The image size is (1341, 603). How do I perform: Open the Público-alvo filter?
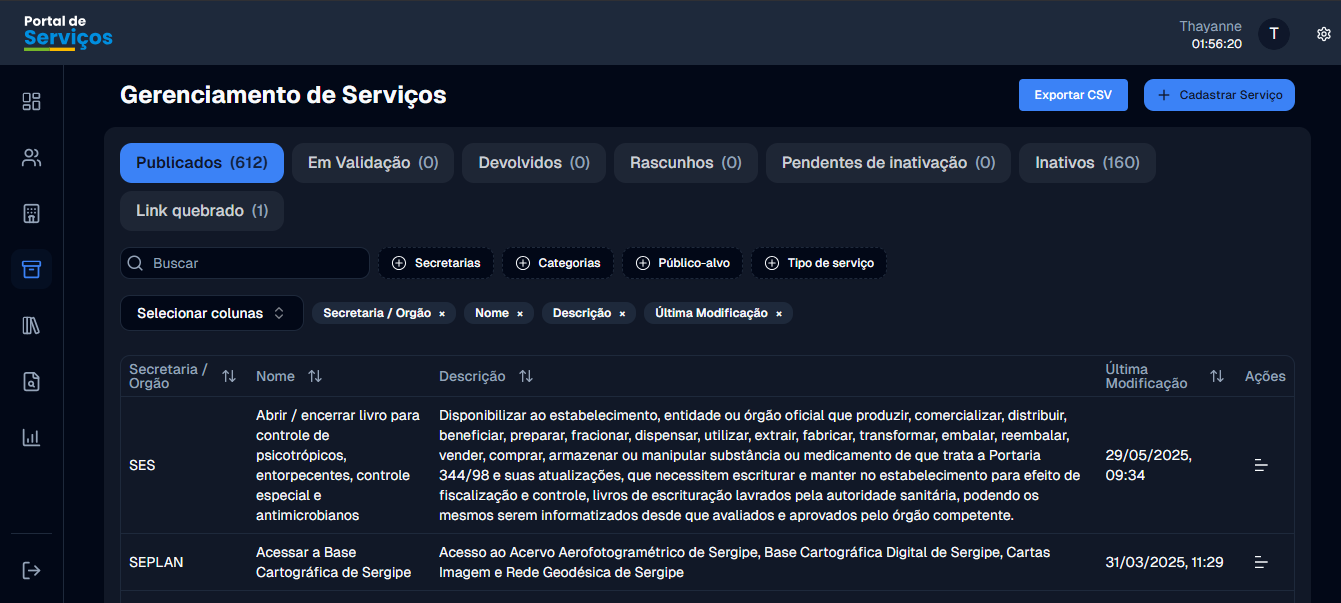[x=682, y=263]
